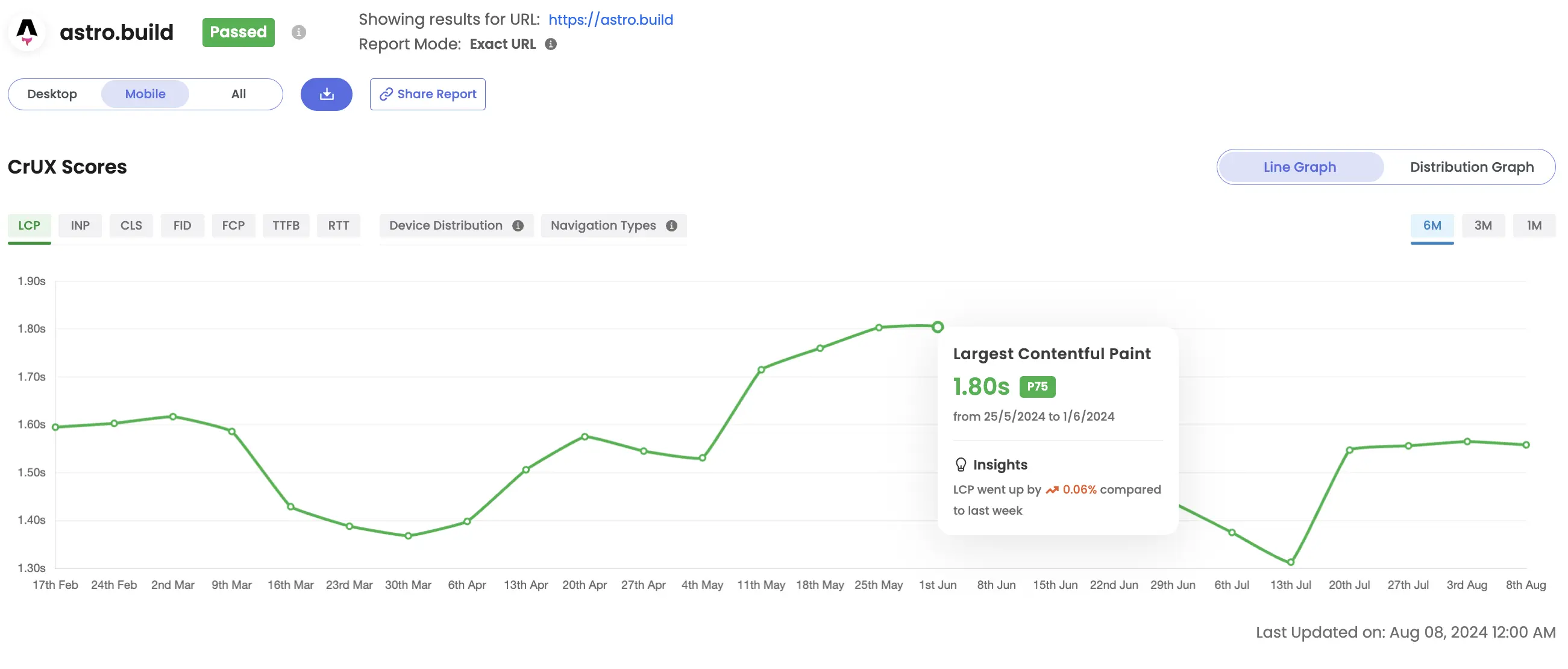Click the 4th May data point
Viewport: 1568px width, 669px height.
(x=703, y=458)
